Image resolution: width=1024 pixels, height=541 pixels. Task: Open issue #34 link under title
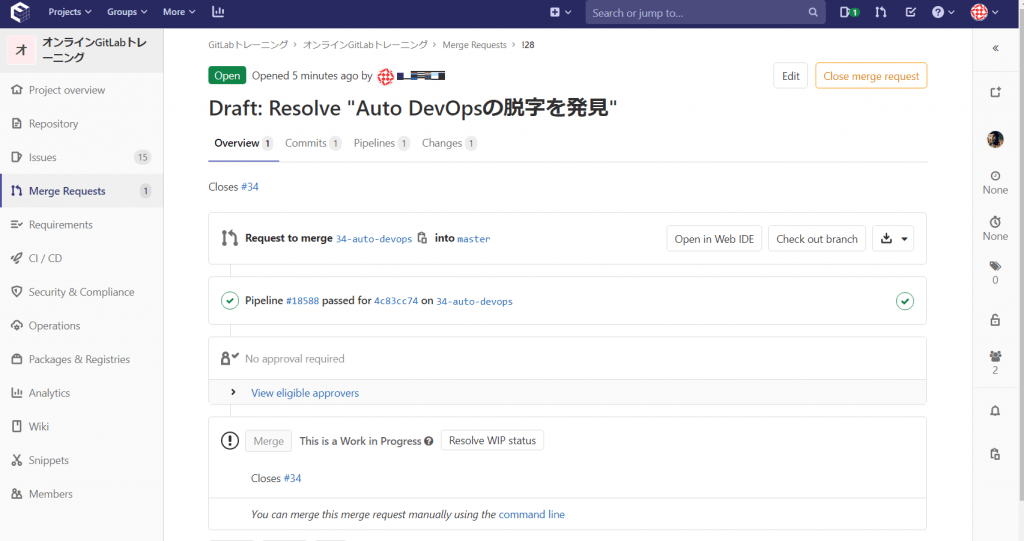[x=249, y=187]
